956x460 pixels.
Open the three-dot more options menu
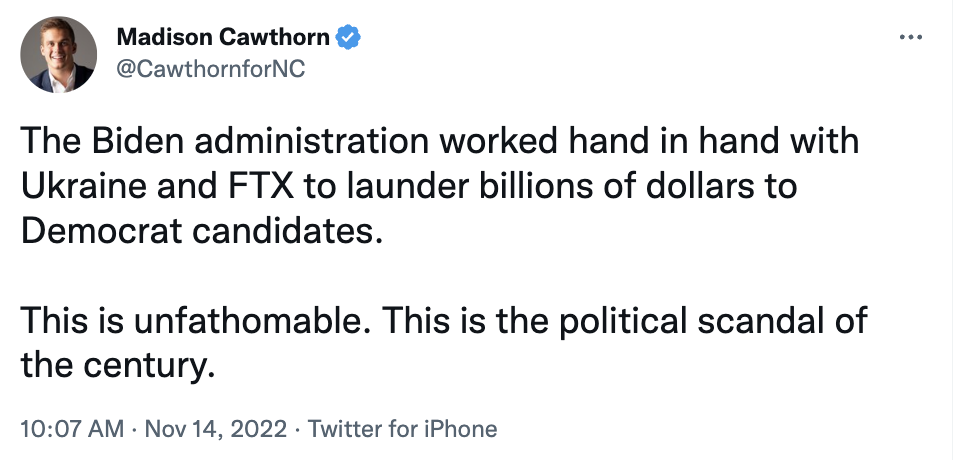911,38
